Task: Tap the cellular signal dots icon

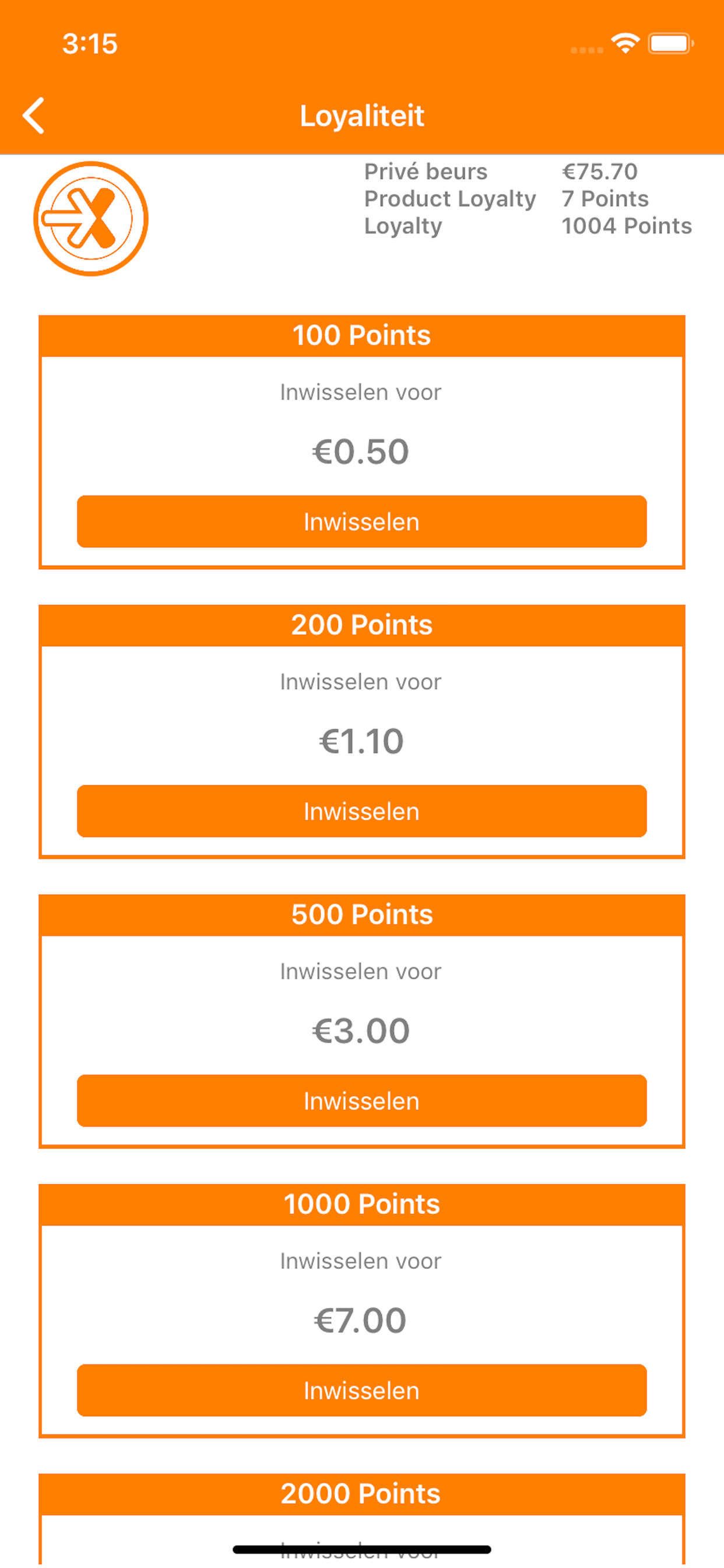Action: click(x=586, y=50)
